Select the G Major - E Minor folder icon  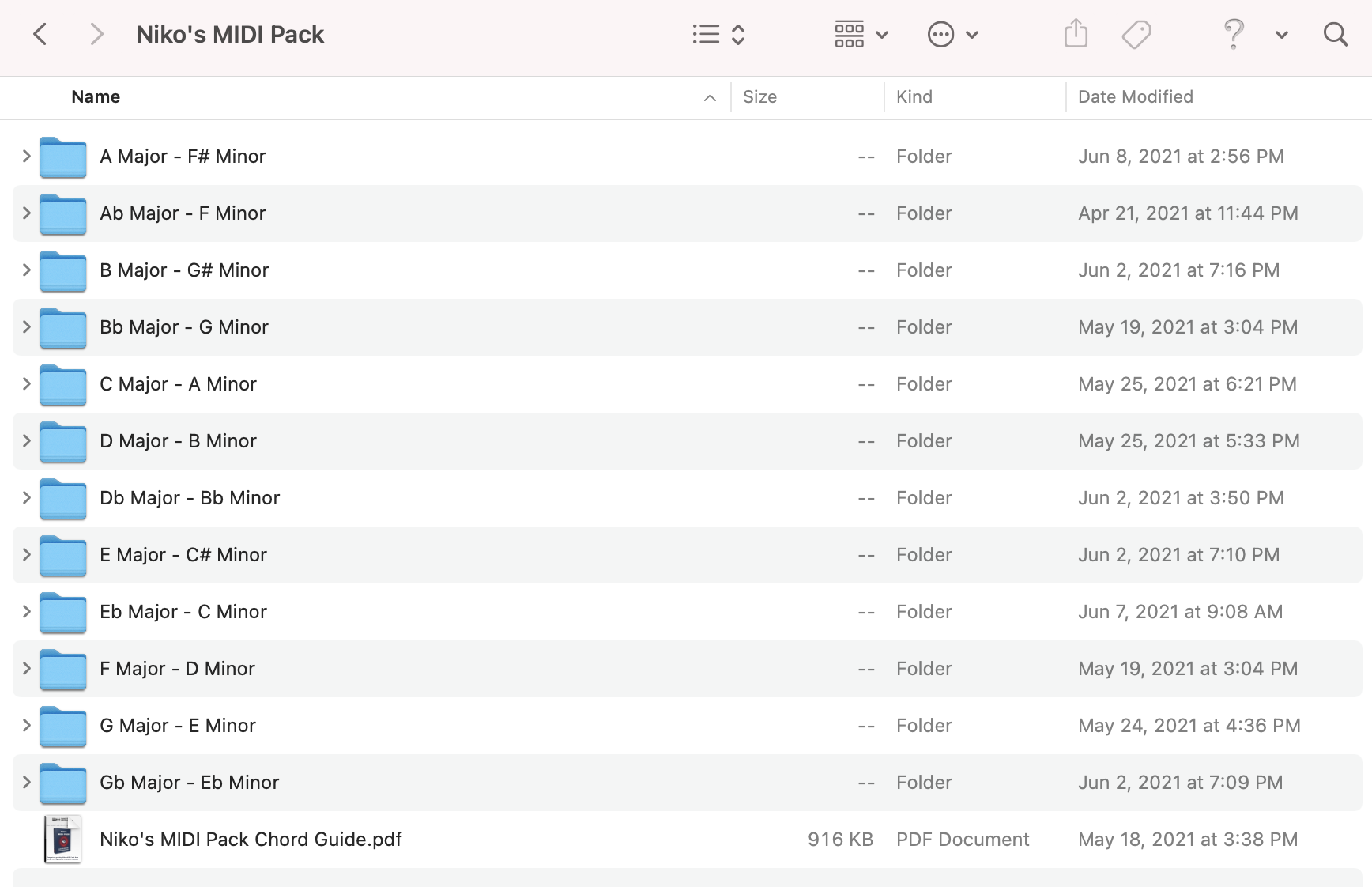click(63, 727)
